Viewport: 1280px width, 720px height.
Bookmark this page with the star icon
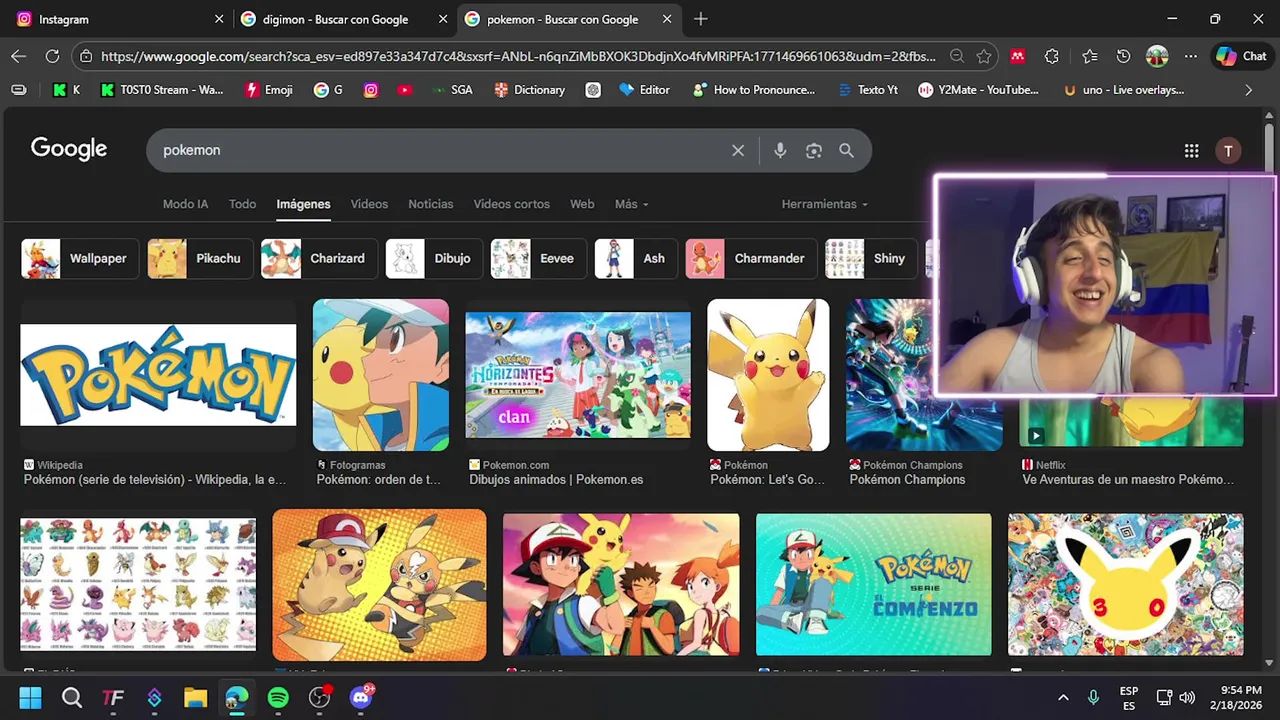(984, 56)
